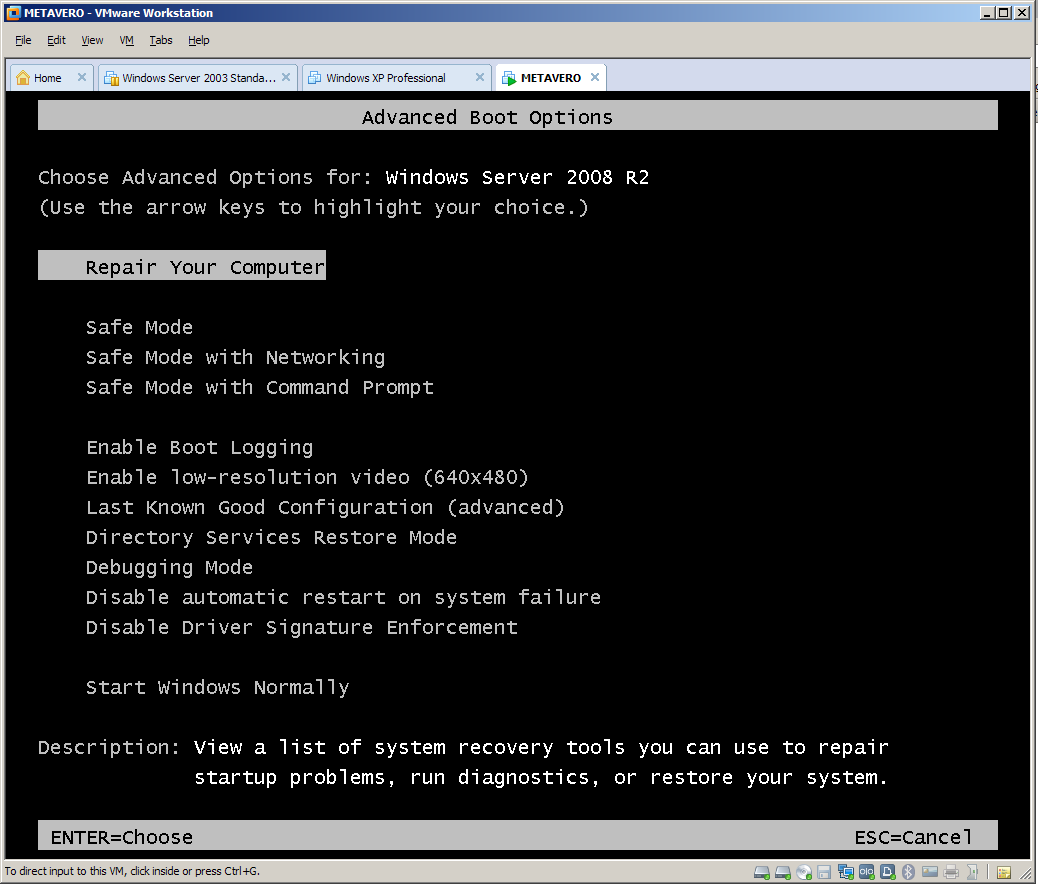
Task: Maximize the VMware Workstation window
Action: click(x=1004, y=13)
